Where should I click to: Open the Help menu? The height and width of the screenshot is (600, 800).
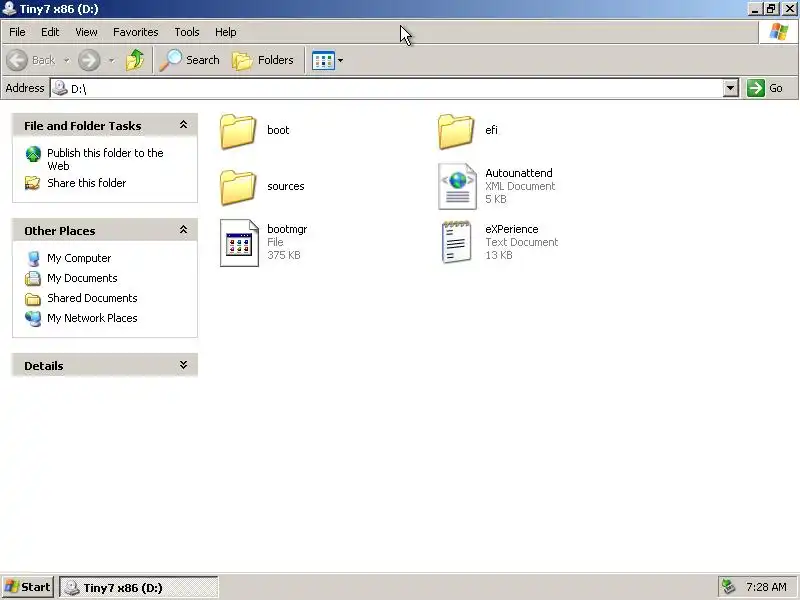[226, 32]
